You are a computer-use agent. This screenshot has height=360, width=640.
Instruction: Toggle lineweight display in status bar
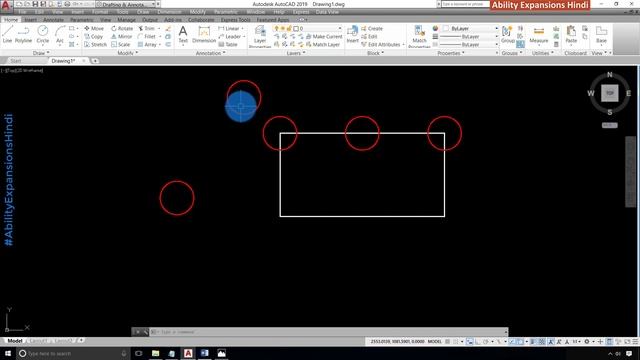533,342
